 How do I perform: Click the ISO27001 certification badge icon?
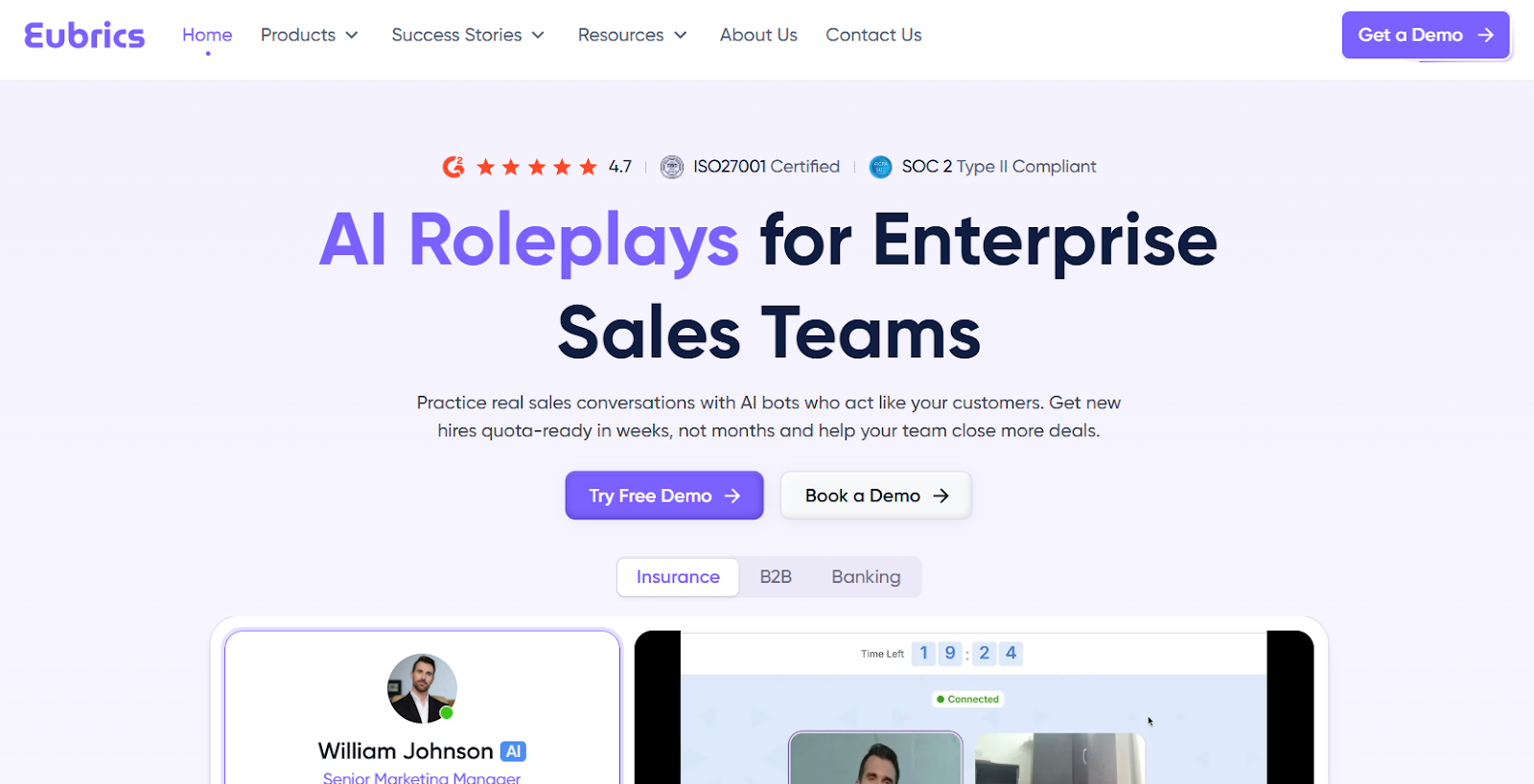672,167
